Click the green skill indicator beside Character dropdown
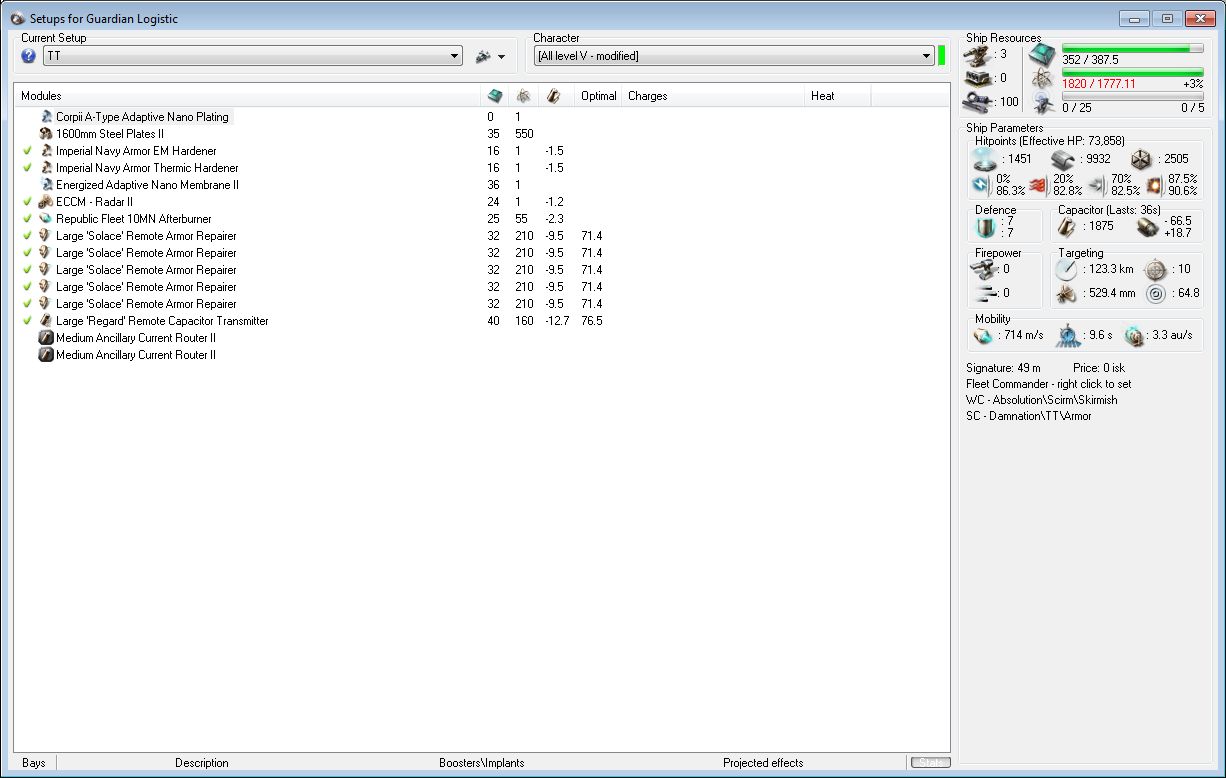The width and height of the screenshot is (1226, 778). (x=942, y=56)
